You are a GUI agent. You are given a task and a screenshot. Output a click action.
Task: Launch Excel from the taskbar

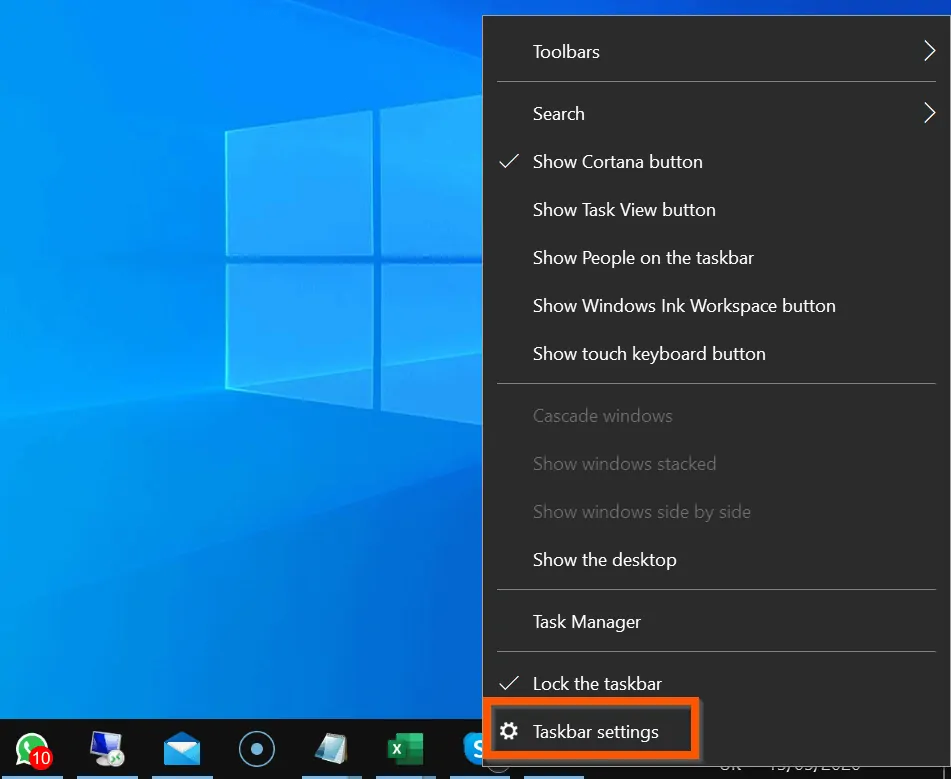[x=405, y=749]
